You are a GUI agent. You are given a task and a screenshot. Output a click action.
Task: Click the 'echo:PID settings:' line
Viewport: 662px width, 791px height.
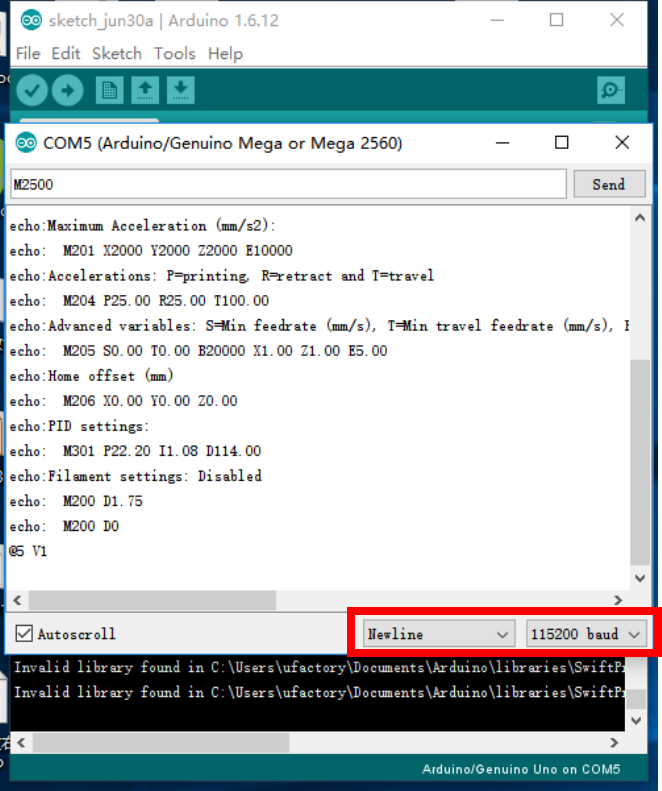click(79, 426)
